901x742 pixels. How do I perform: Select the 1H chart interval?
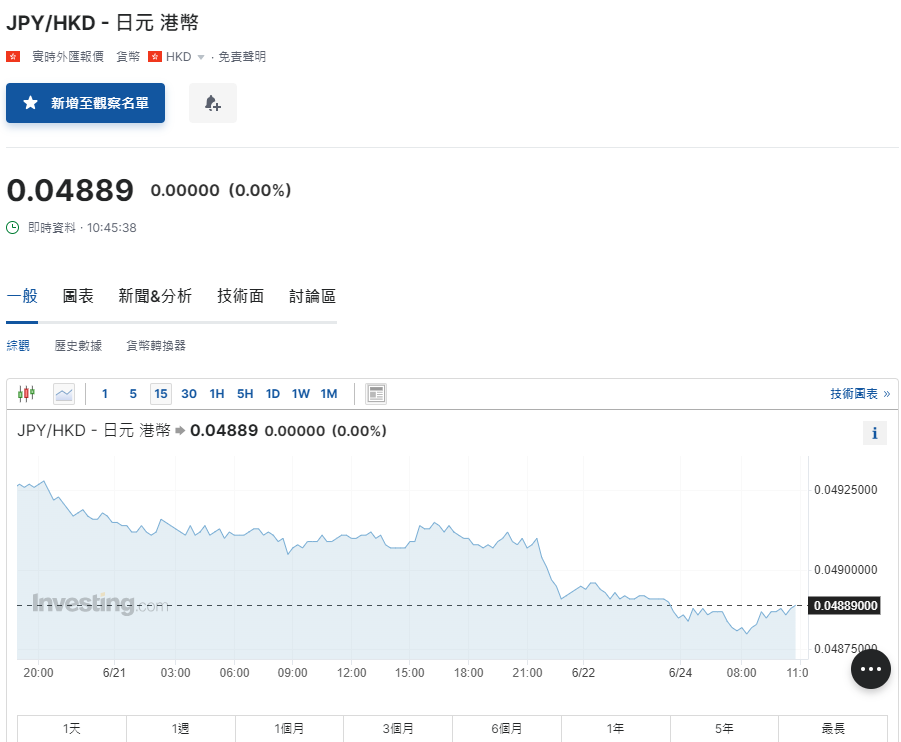click(217, 394)
